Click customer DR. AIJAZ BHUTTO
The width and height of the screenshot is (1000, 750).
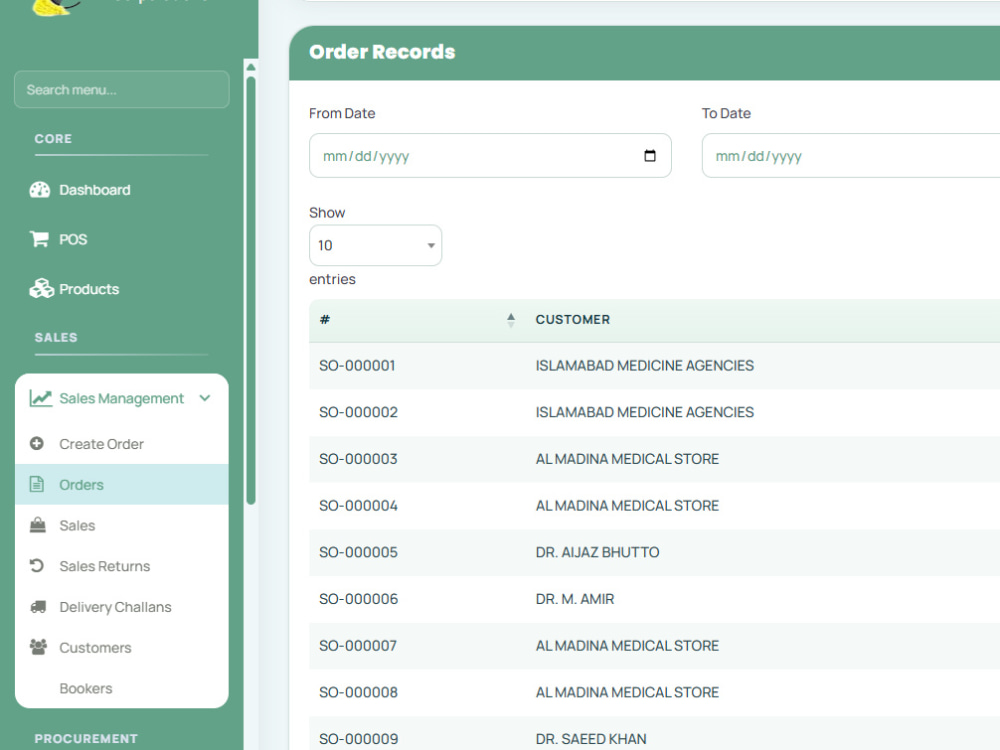pyautogui.click(x=598, y=552)
